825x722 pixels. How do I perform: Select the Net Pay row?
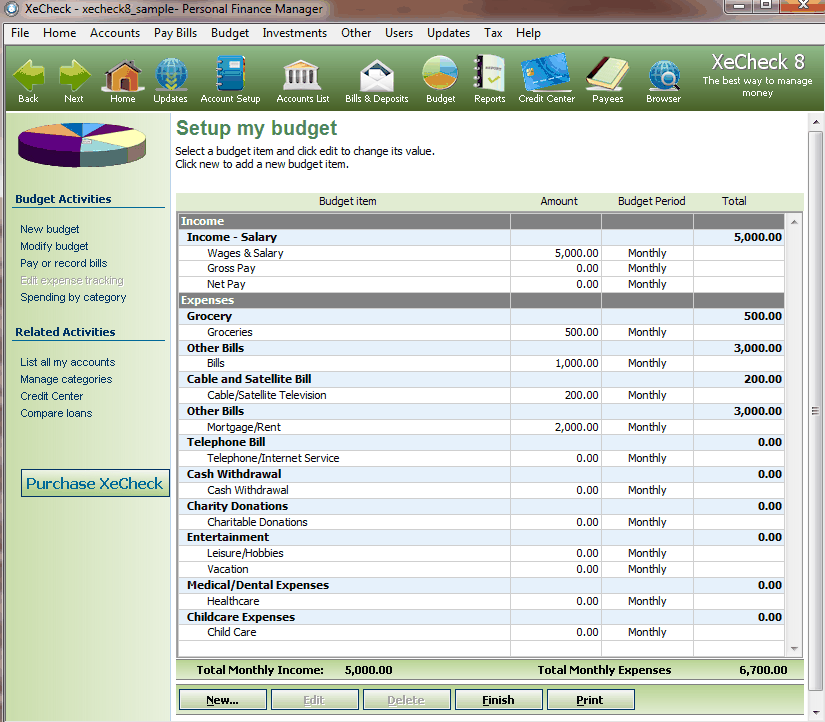tap(481, 284)
